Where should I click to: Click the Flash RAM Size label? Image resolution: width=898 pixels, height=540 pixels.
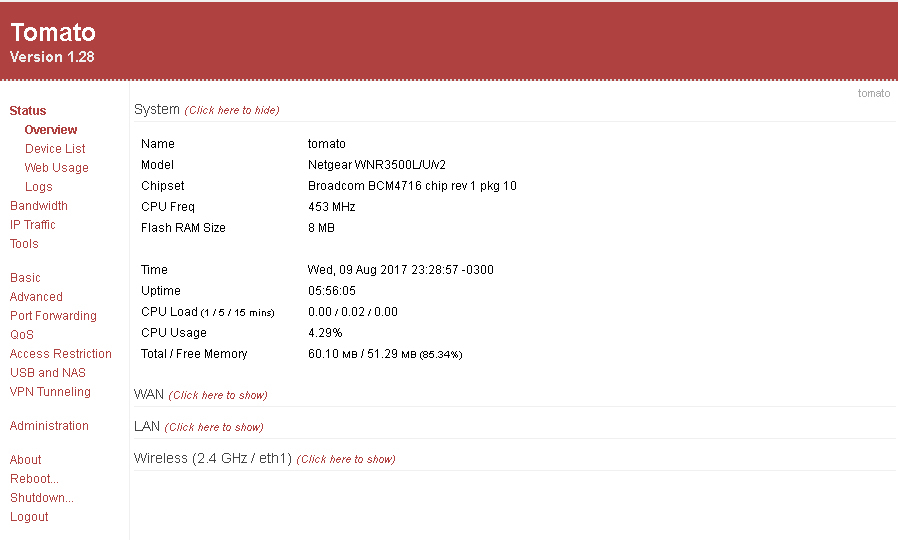pos(183,228)
